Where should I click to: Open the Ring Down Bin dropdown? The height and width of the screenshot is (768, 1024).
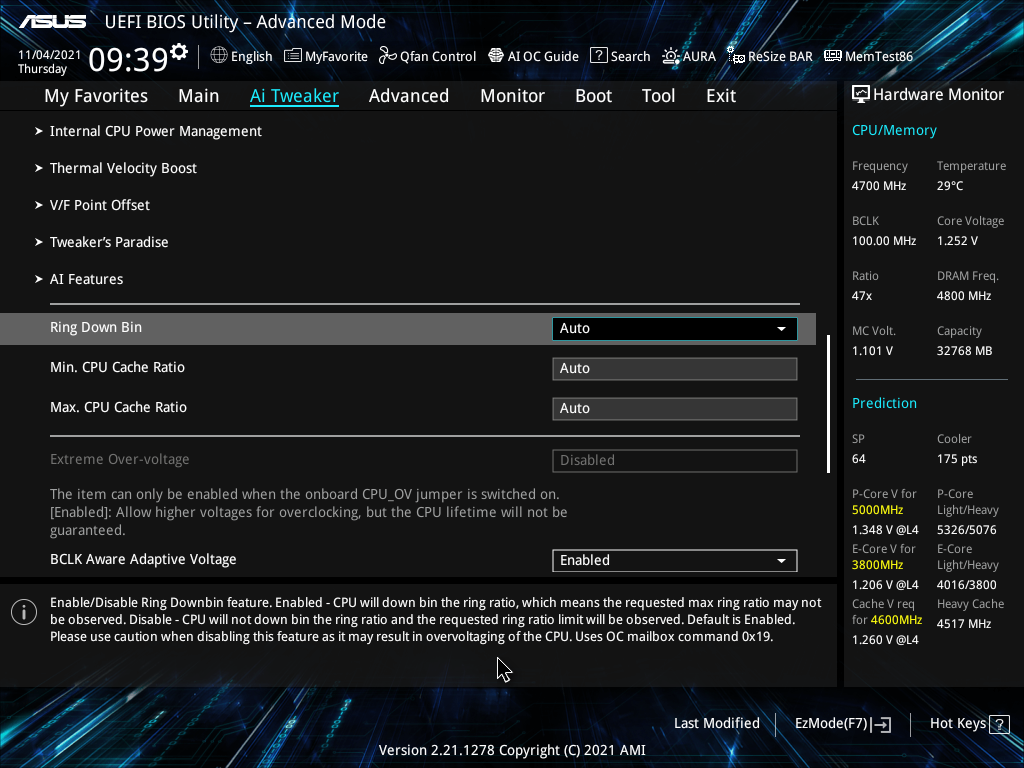(675, 328)
